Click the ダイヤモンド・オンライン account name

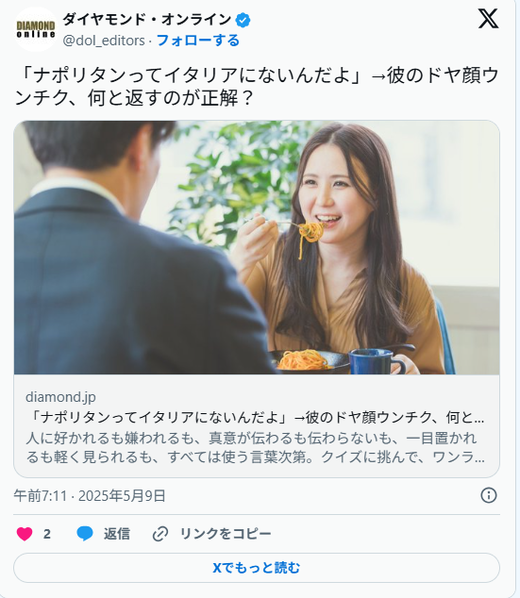point(147,19)
